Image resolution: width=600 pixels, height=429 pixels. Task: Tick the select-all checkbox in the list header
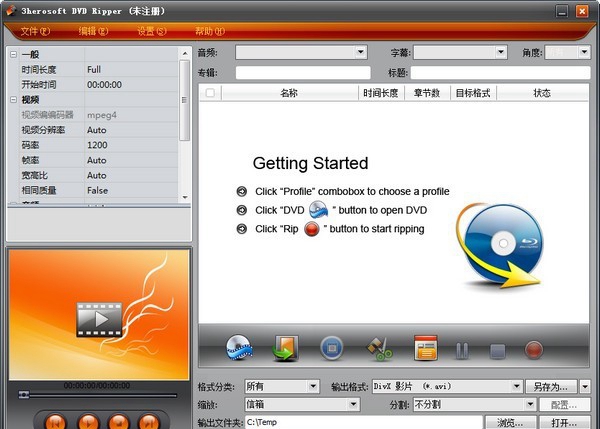coord(210,93)
